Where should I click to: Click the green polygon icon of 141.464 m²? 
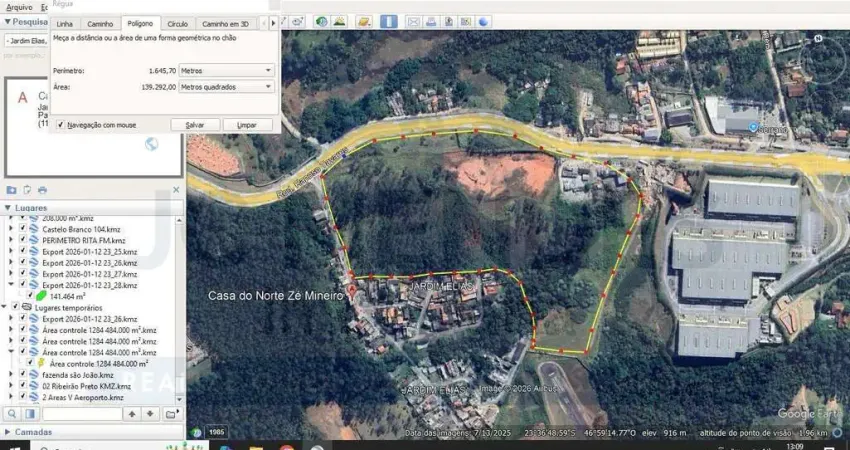tap(42, 296)
